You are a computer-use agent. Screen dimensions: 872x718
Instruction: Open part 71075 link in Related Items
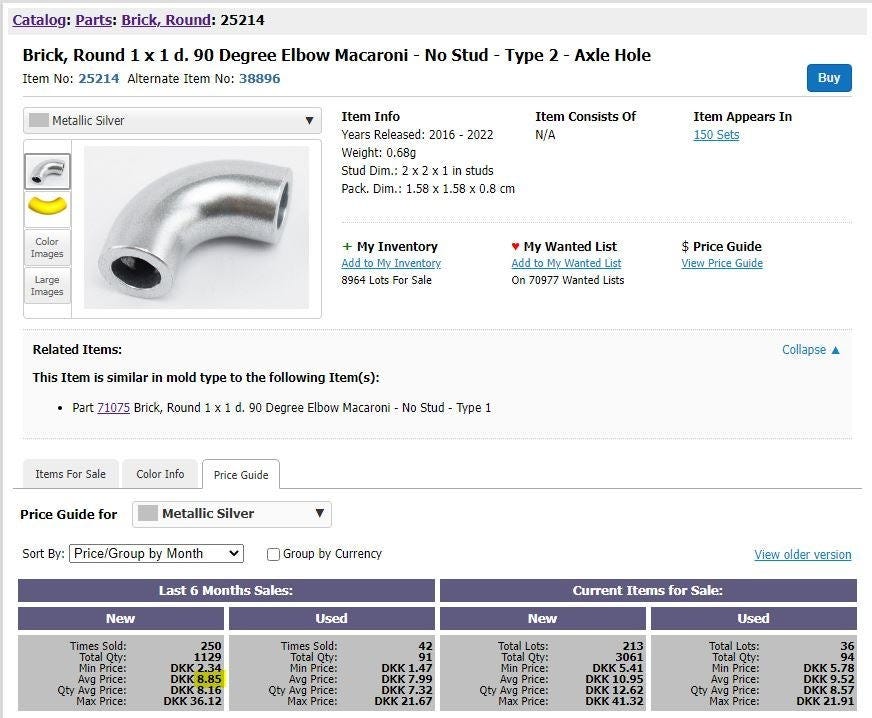113,408
